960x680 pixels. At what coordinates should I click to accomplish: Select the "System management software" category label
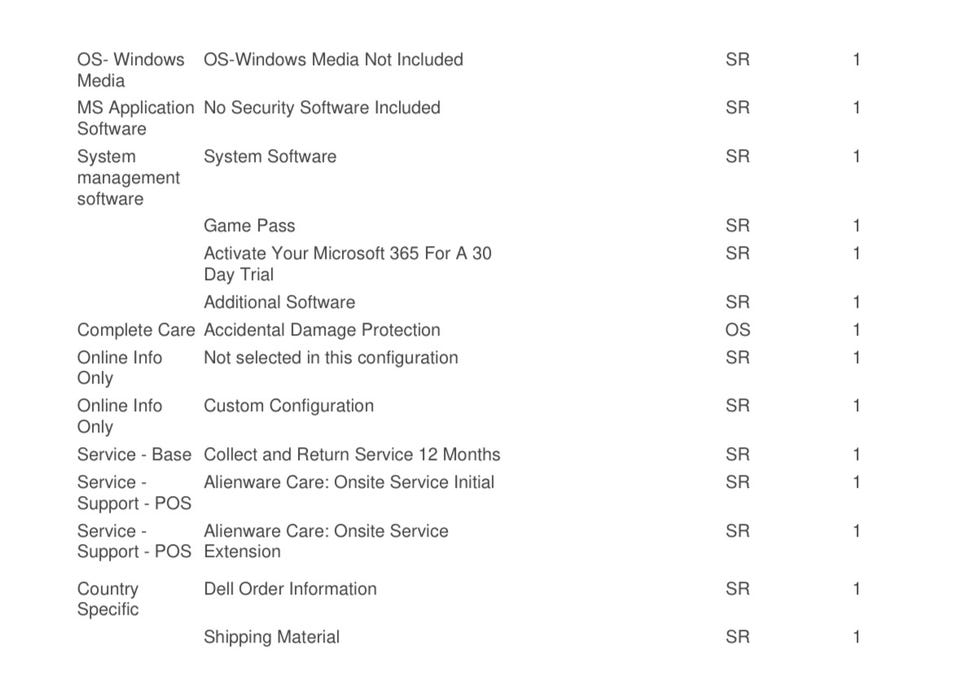tap(128, 178)
